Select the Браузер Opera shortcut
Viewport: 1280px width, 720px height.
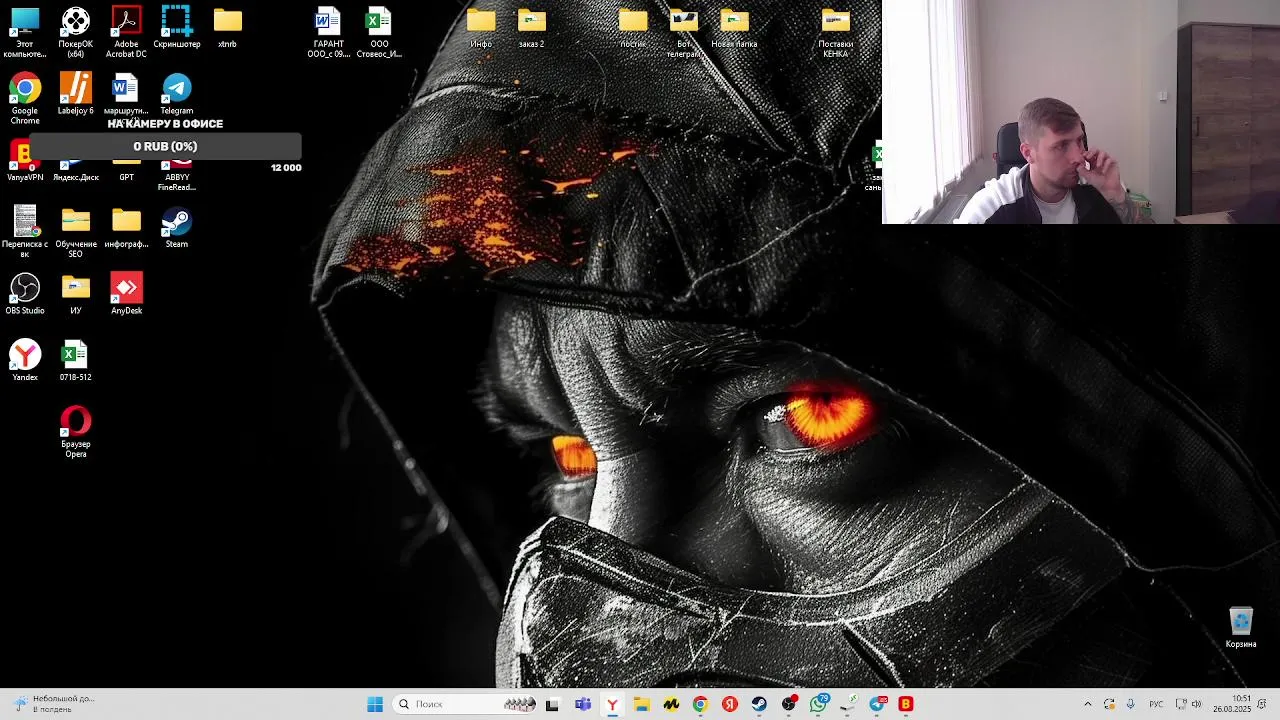pyautogui.click(x=75, y=431)
